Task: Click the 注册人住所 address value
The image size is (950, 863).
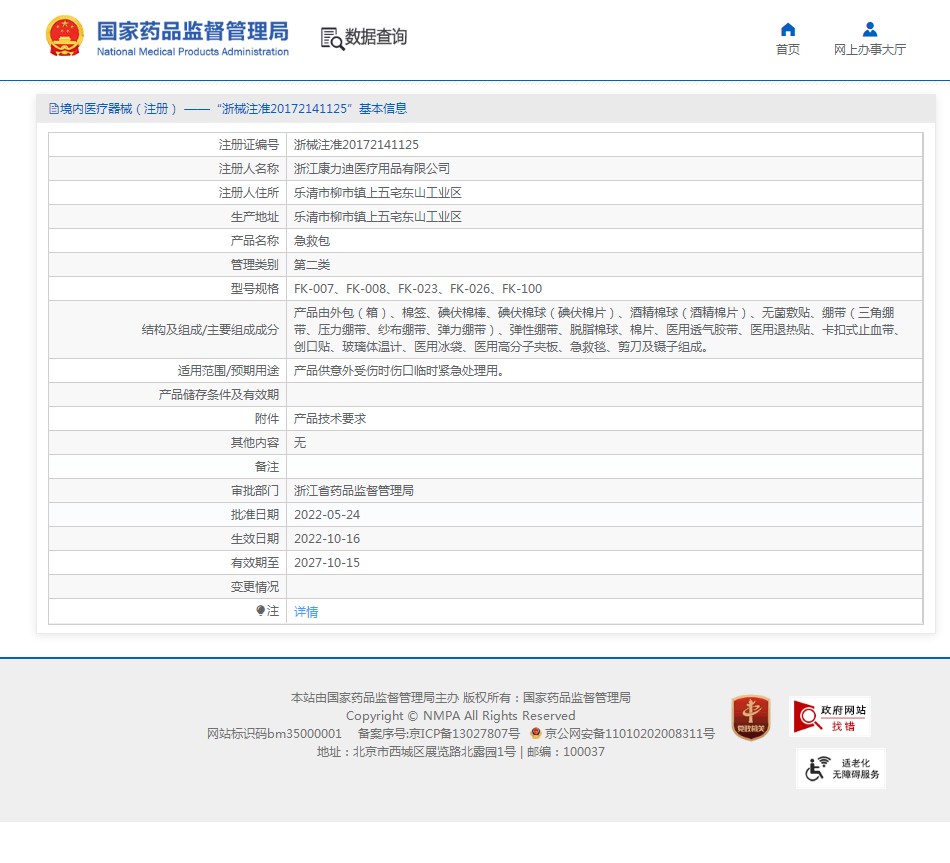Action: [377, 193]
